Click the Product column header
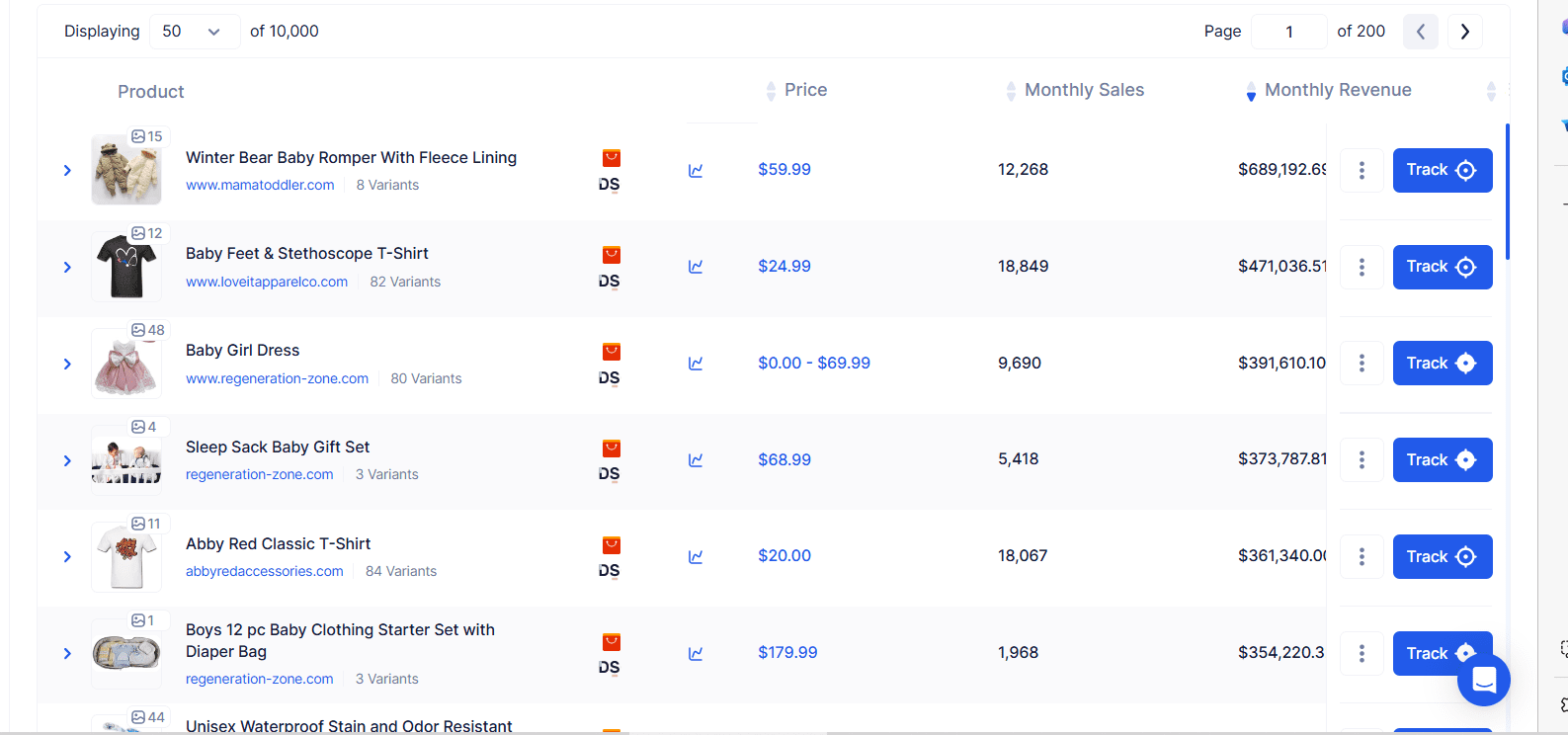The width and height of the screenshot is (1568, 735). point(151,92)
